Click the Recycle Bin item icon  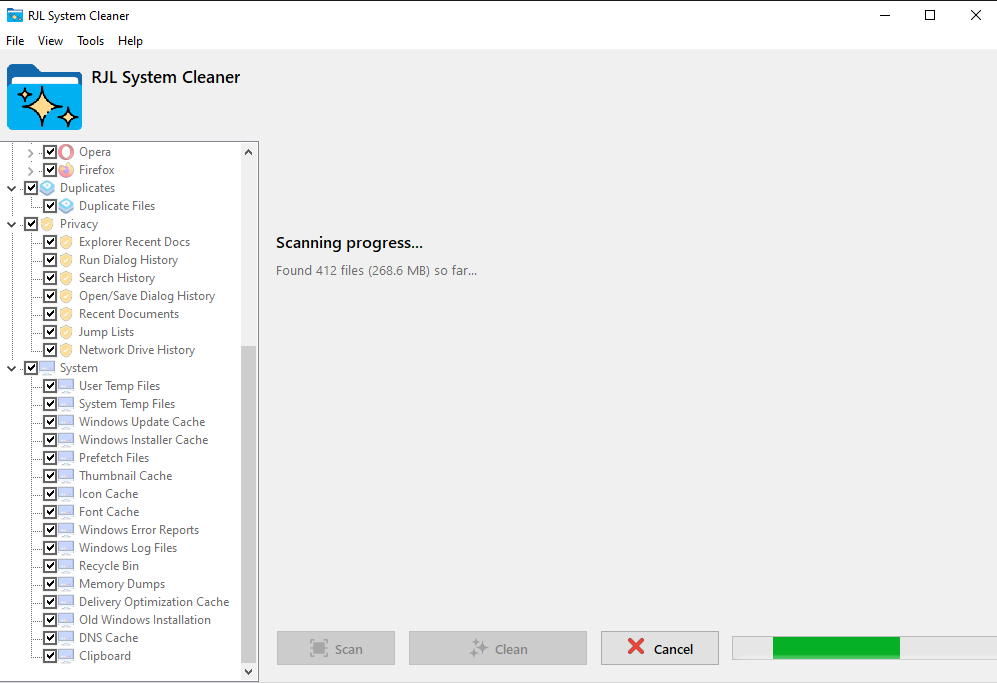point(67,565)
